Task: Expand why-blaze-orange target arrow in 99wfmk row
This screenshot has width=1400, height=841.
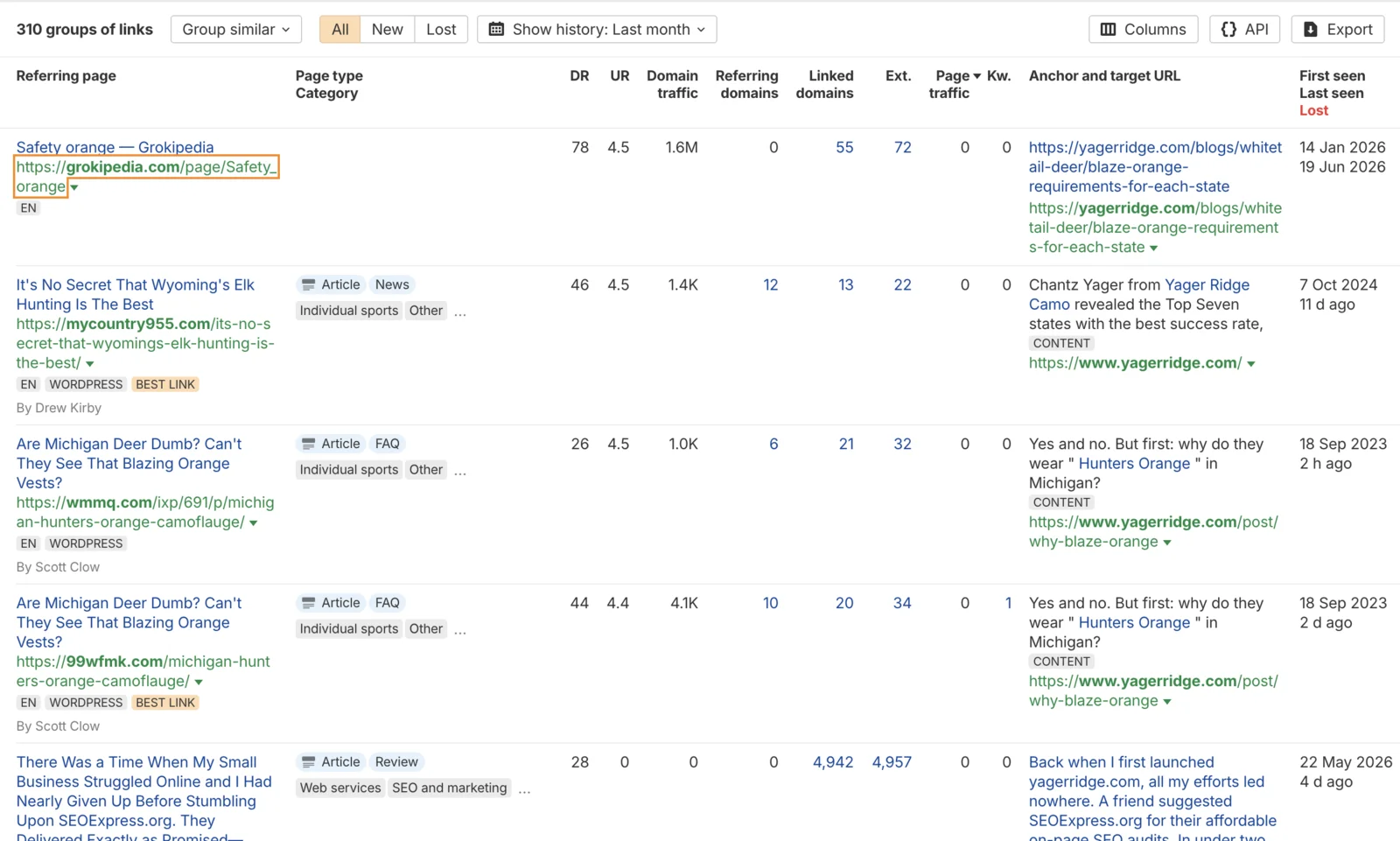Action: point(1167,702)
